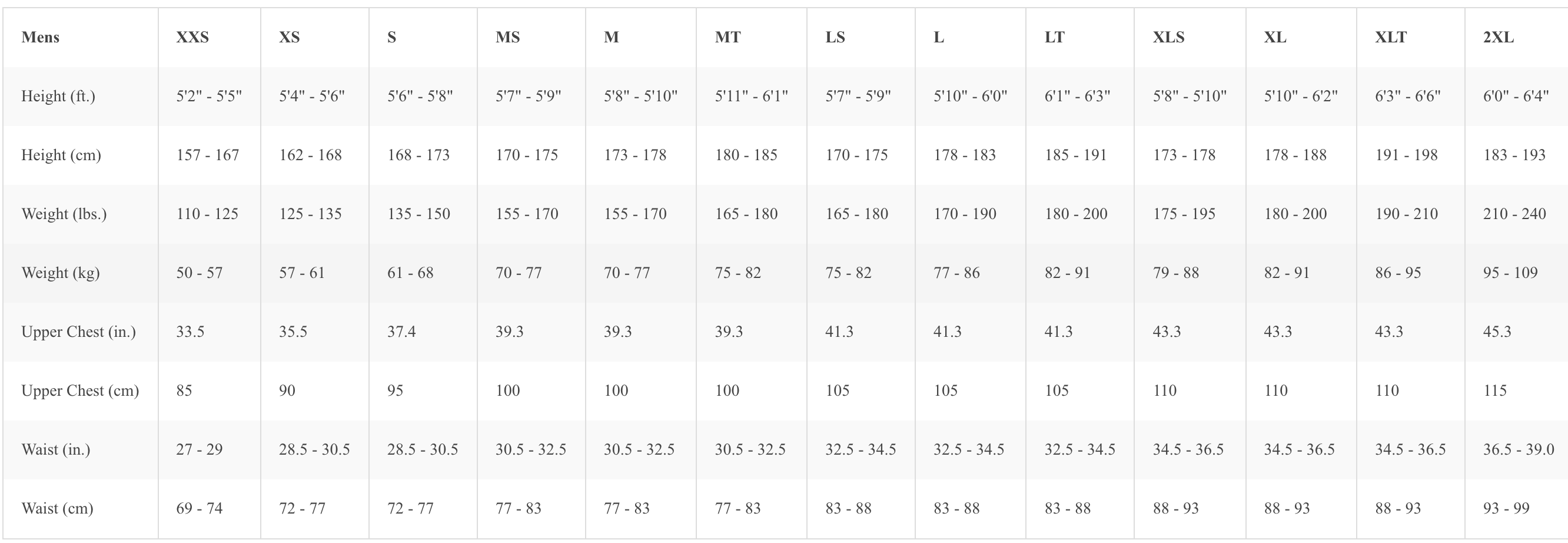1568x543 pixels.
Task: Select the Height (ft.) row label
Action: tap(58, 96)
